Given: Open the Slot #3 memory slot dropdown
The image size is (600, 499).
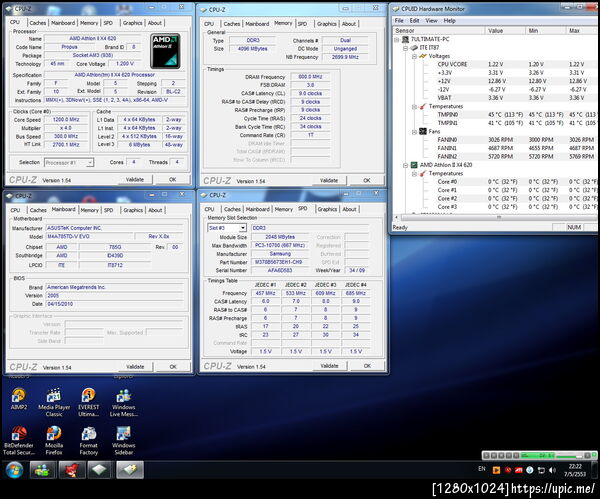Looking at the screenshot, I should click(x=243, y=228).
